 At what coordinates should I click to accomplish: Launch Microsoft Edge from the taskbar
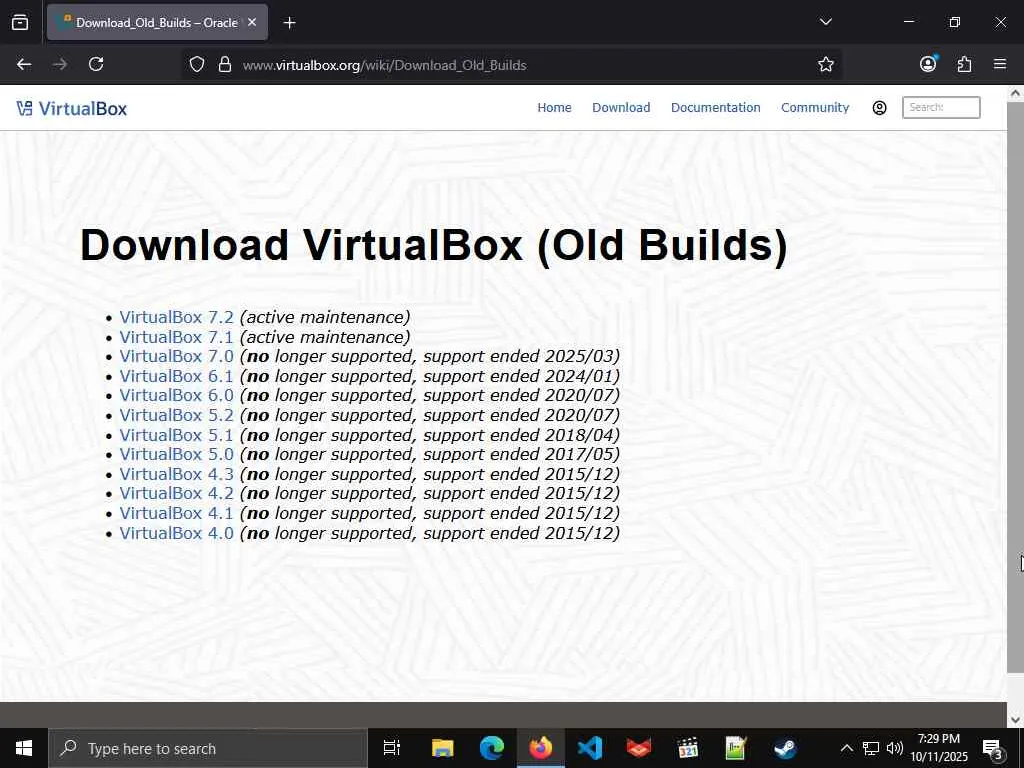coord(492,748)
